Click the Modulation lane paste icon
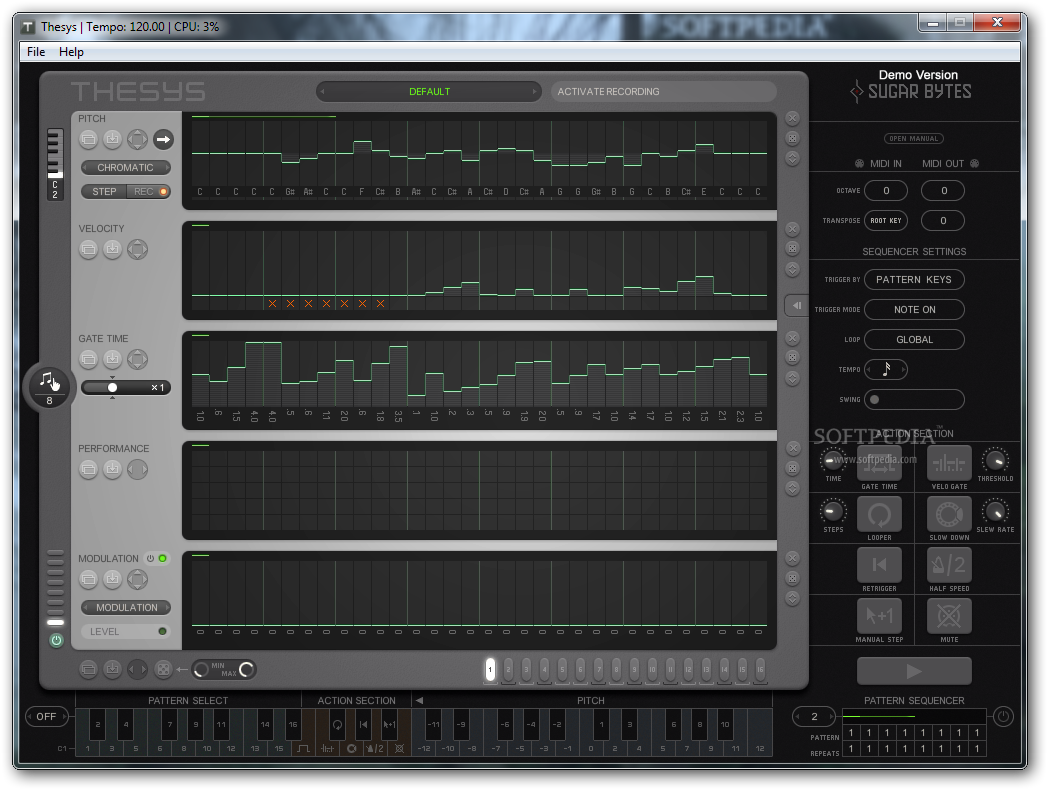 (112, 579)
